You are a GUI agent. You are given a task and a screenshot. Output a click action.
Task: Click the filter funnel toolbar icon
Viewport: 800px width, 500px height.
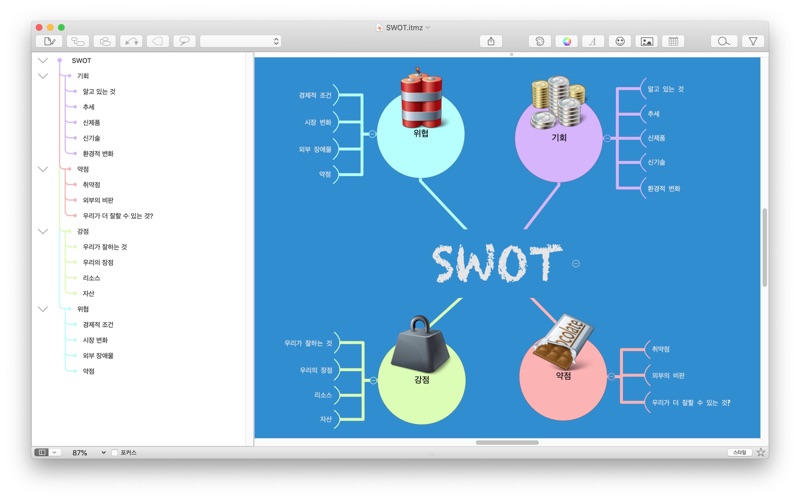coord(753,41)
